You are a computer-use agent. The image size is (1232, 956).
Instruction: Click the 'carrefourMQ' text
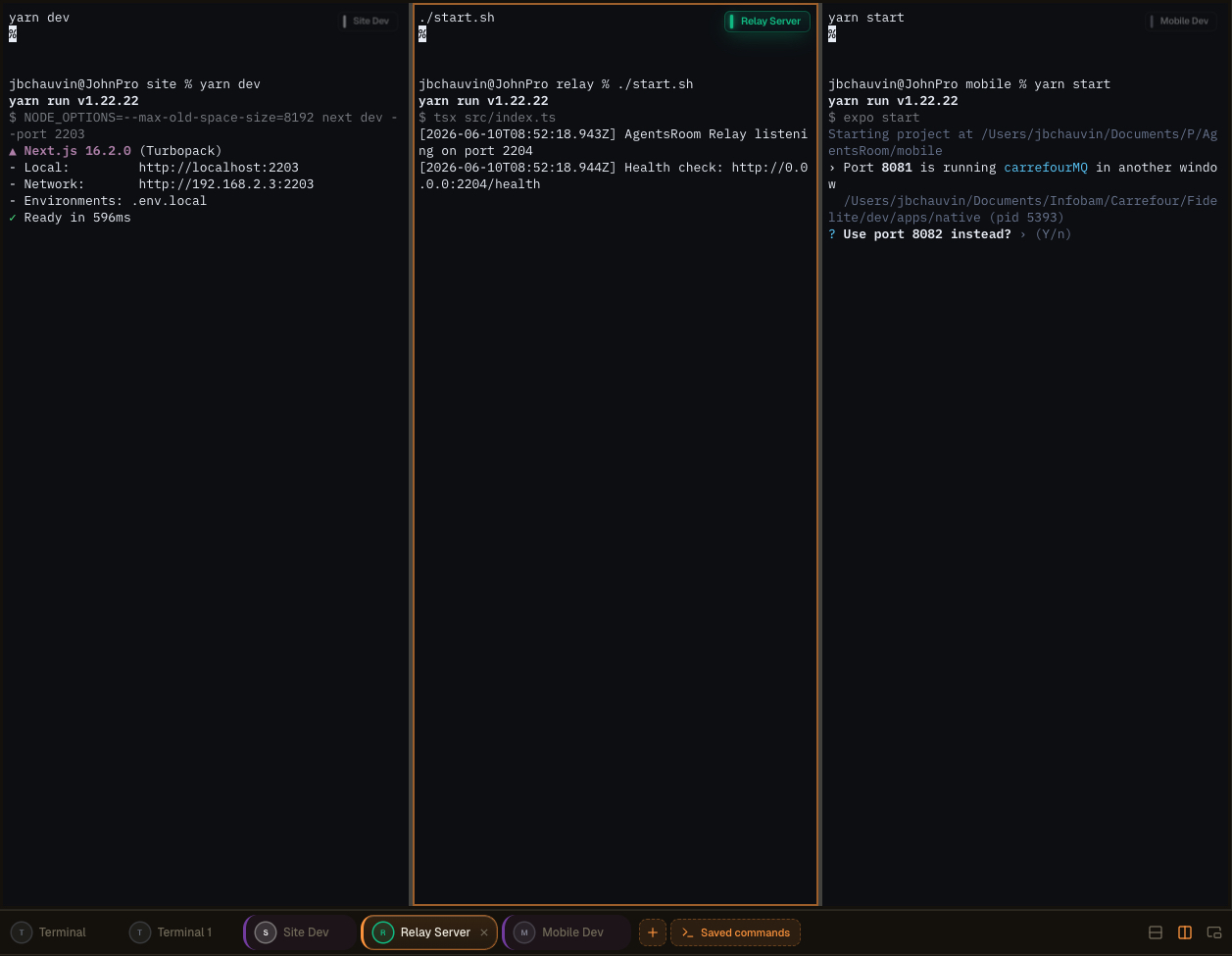click(1046, 168)
